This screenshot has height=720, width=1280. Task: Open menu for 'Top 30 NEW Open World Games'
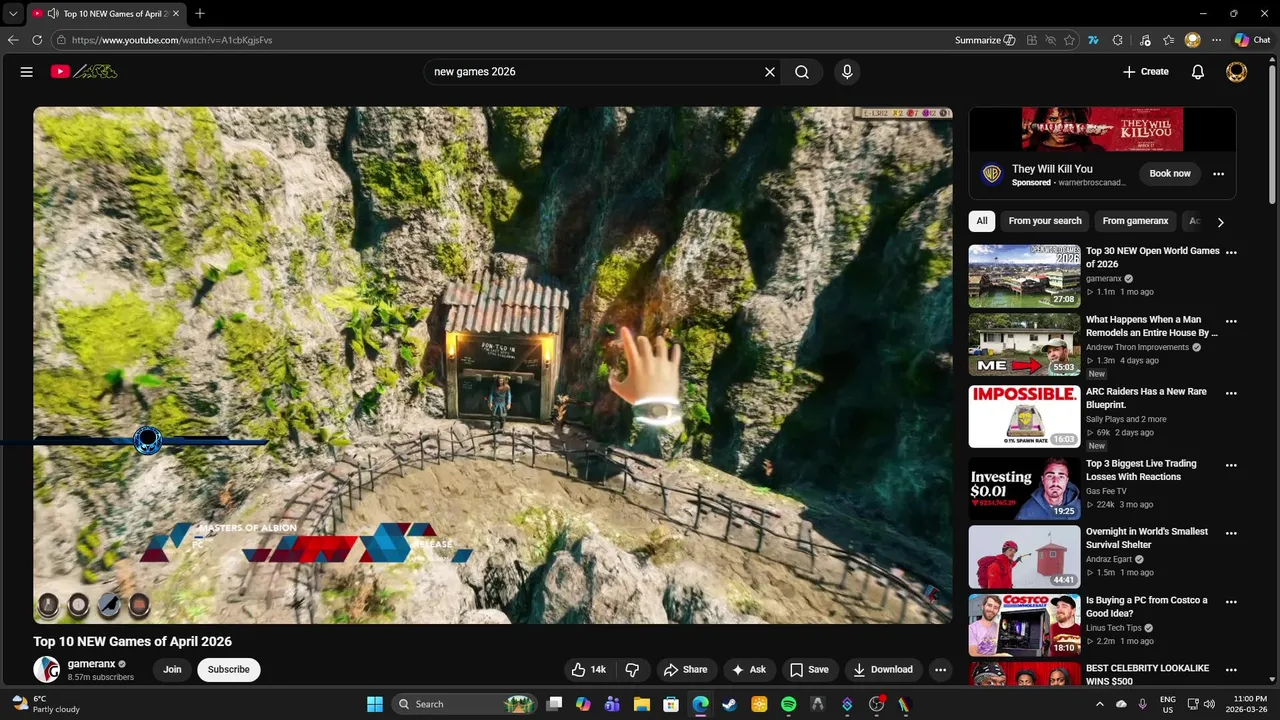(1231, 253)
